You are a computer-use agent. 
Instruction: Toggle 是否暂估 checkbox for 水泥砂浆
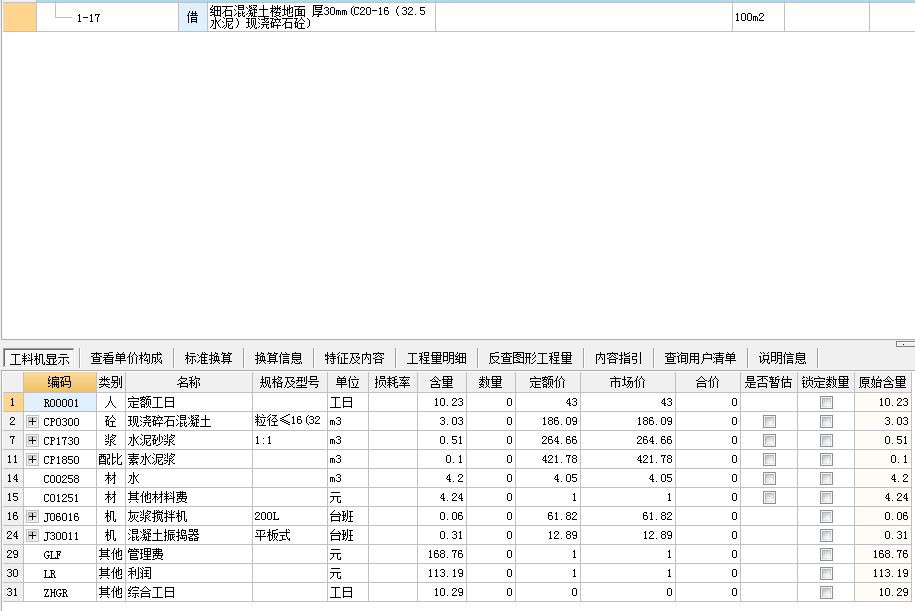coord(770,441)
